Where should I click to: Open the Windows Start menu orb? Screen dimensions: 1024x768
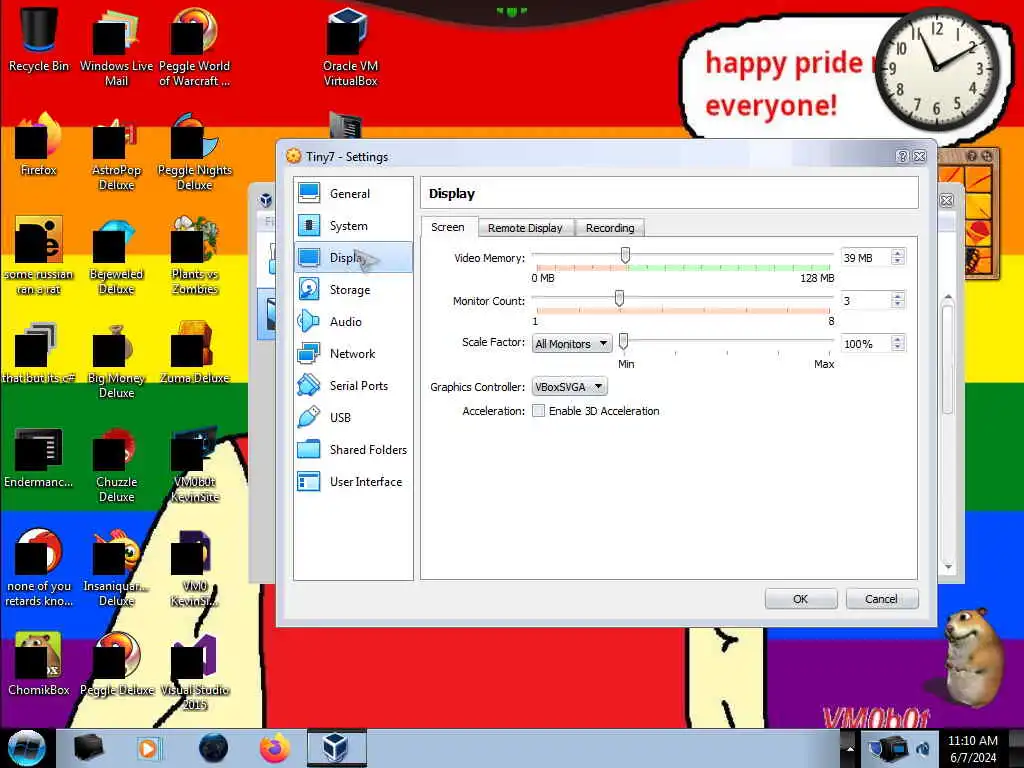[27, 748]
